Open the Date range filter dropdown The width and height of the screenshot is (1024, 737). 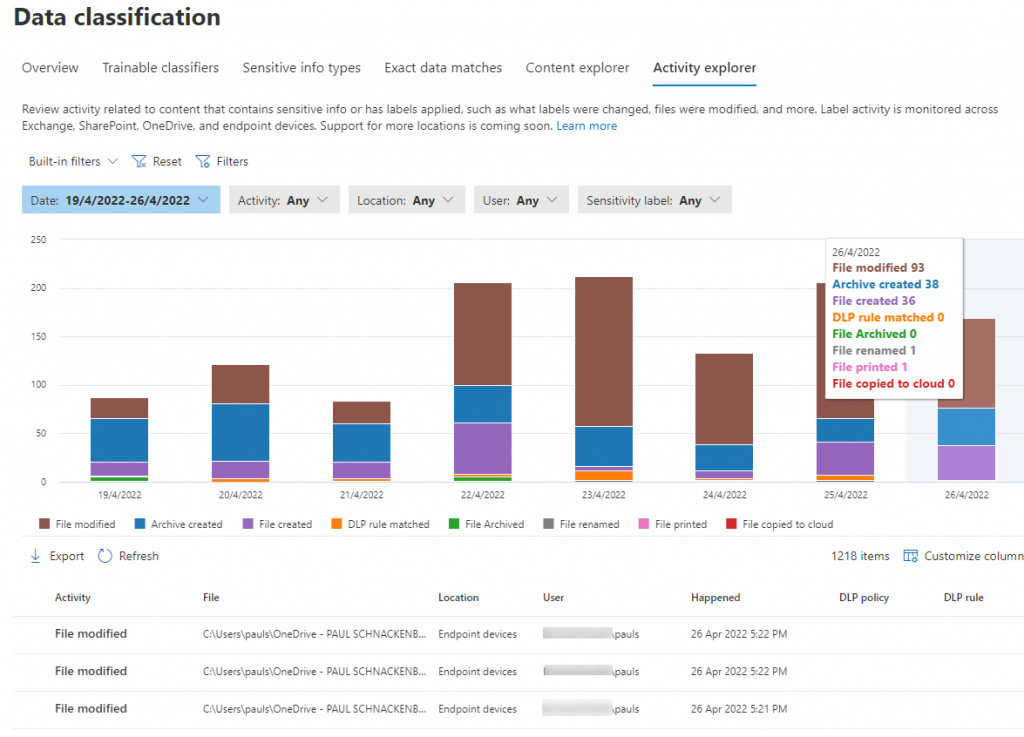(x=120, y=199)
